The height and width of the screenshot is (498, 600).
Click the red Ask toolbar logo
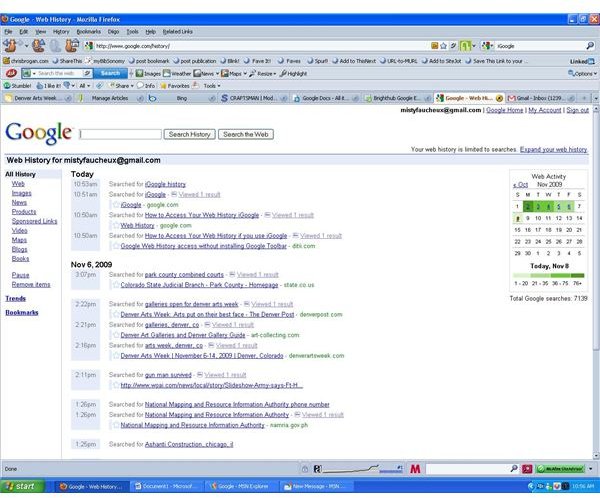click(11, 73)
